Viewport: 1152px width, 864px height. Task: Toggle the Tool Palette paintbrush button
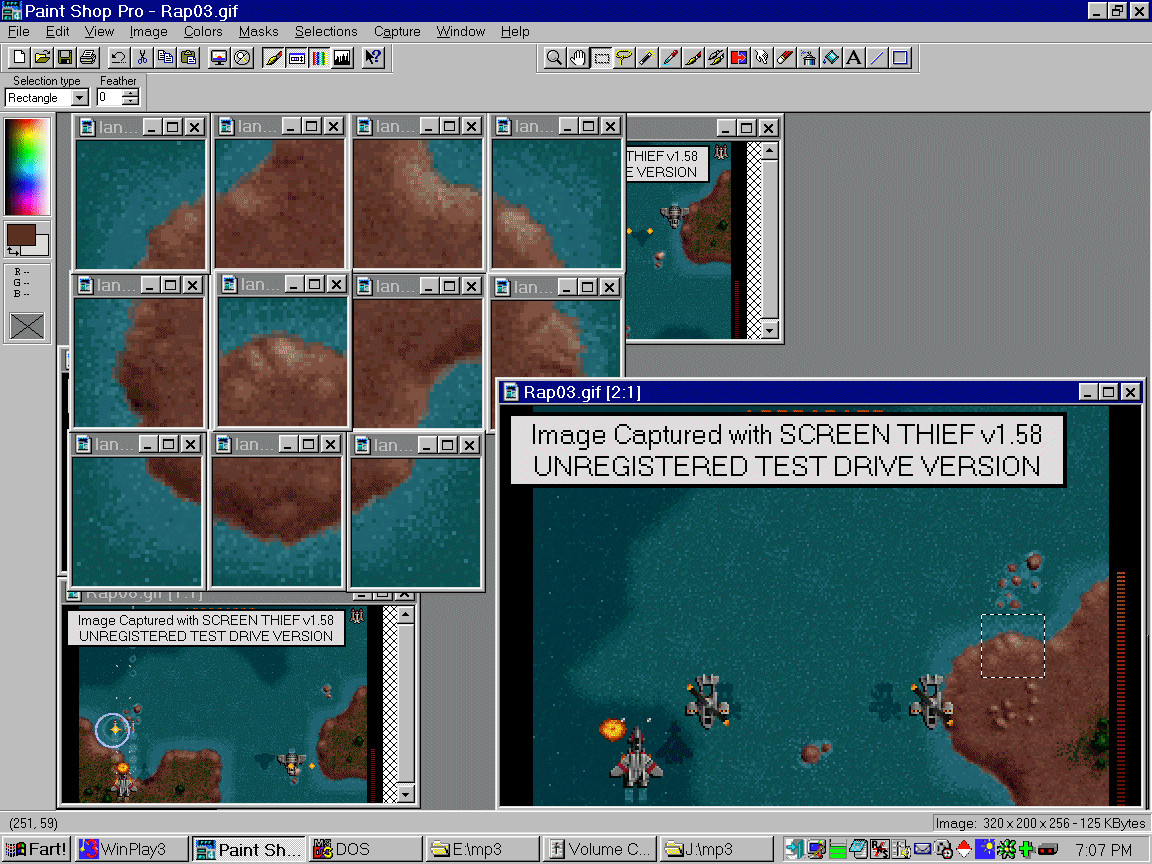273,57
